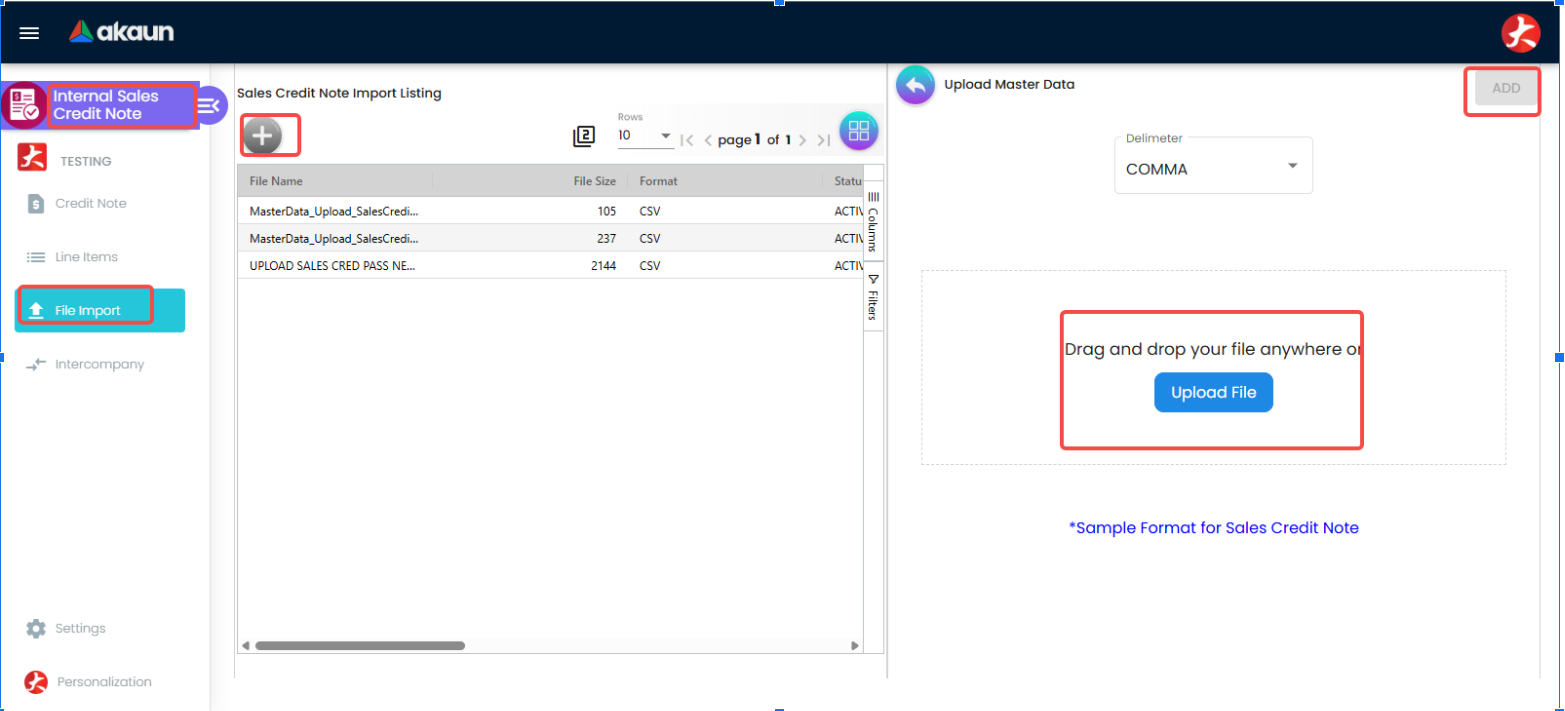Click the Upload File button
1565x711 pixels.
tap(1213, 392)
